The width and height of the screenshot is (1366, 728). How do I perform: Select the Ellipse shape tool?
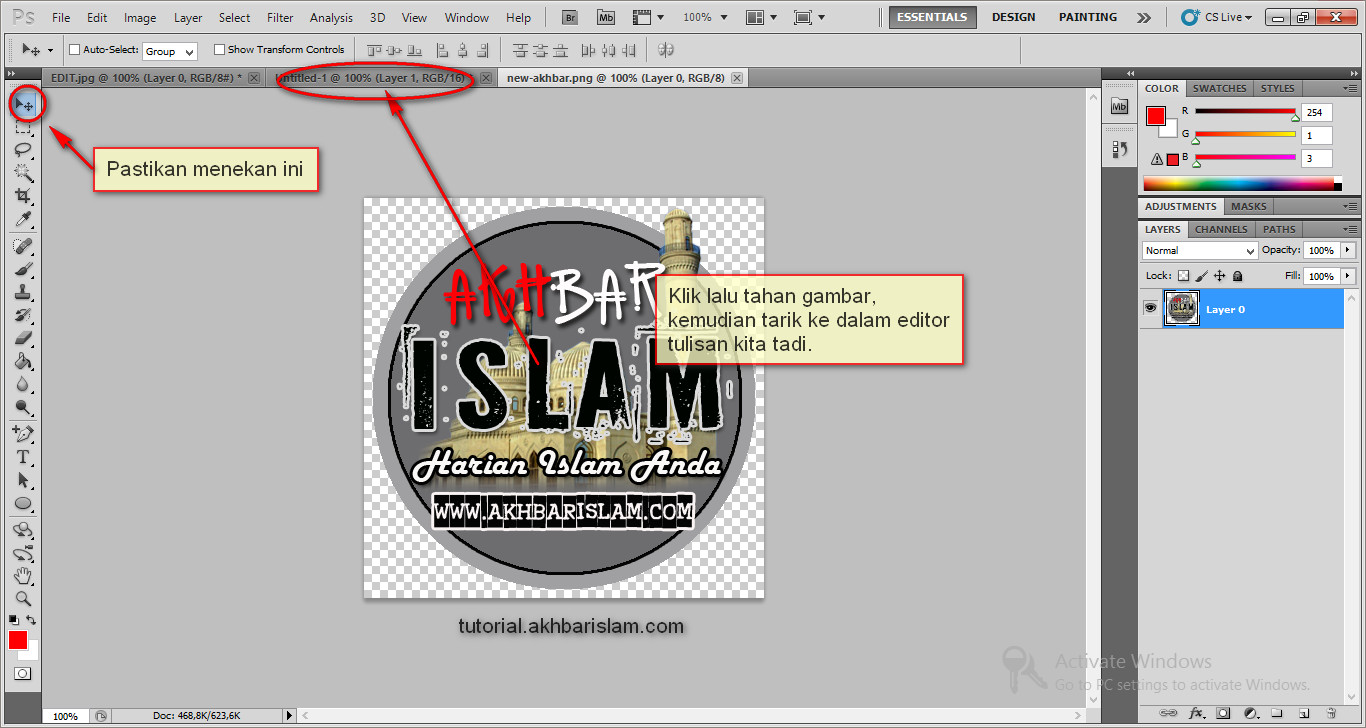click(x=24, y=503)
